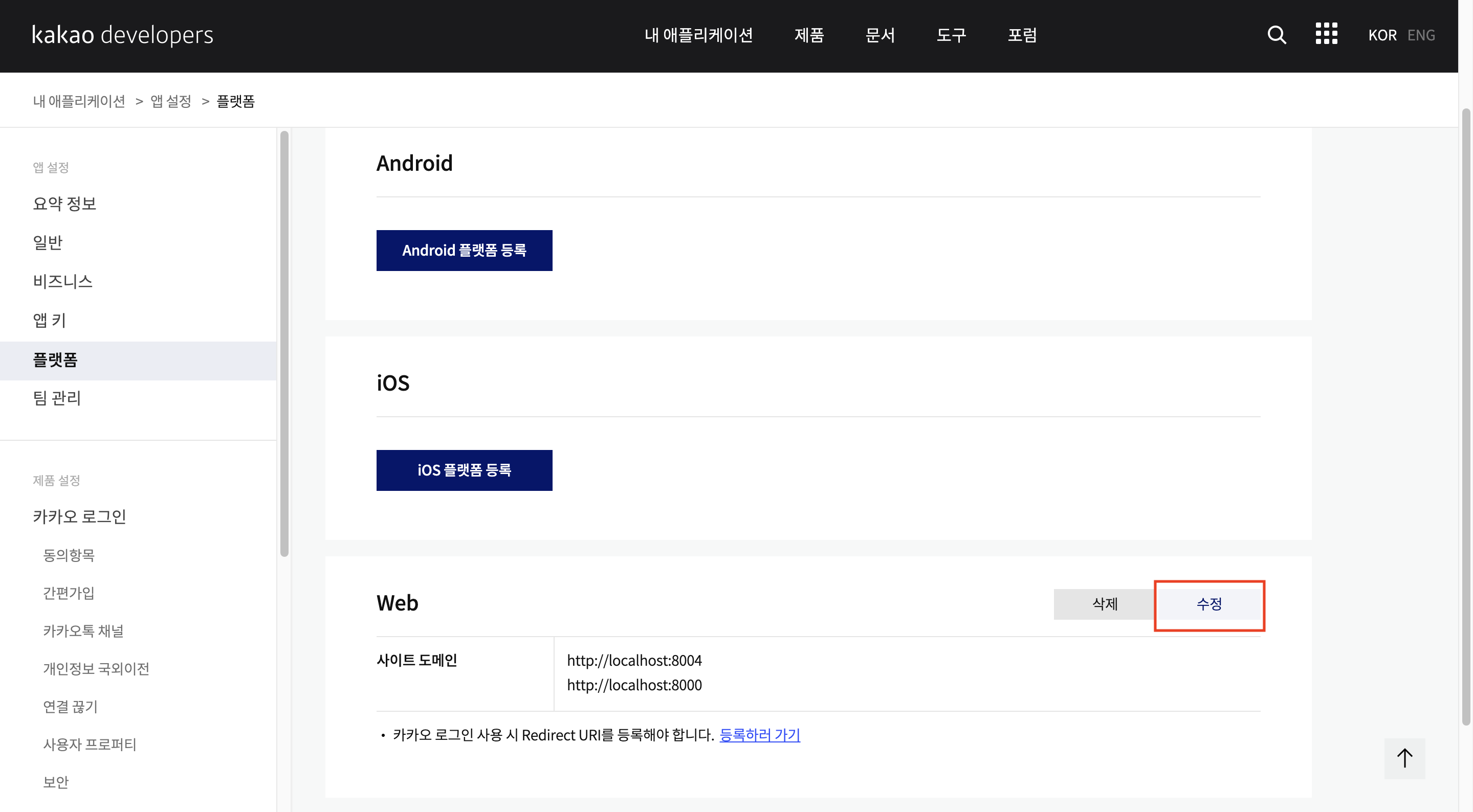Click the Web 수정 button
This screenshot has height=812, width=1473.
[x=1209, y=604]
